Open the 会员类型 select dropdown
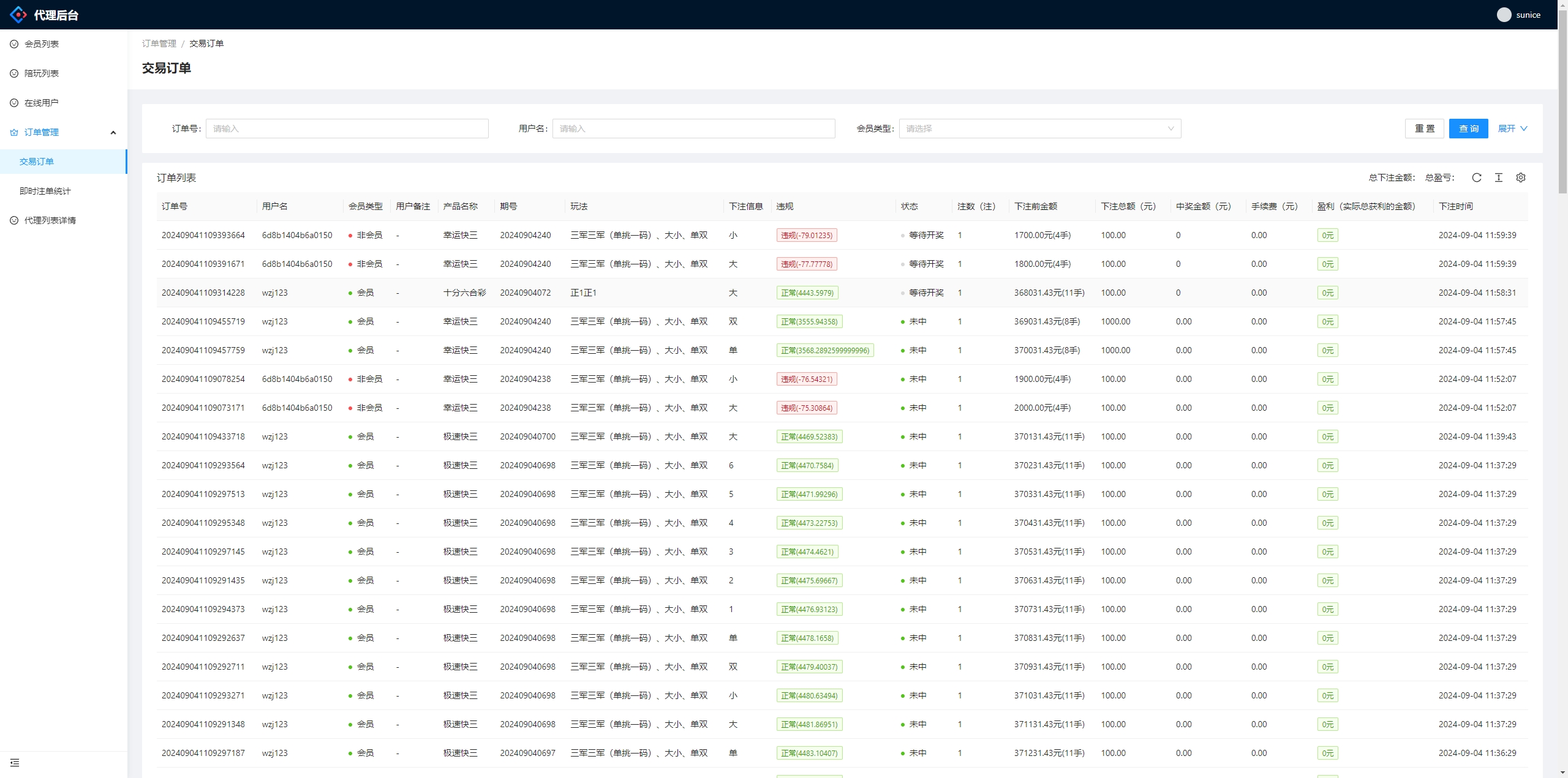The width and height of the screenshot is (1568, 778). click(x=1039, y=129)
